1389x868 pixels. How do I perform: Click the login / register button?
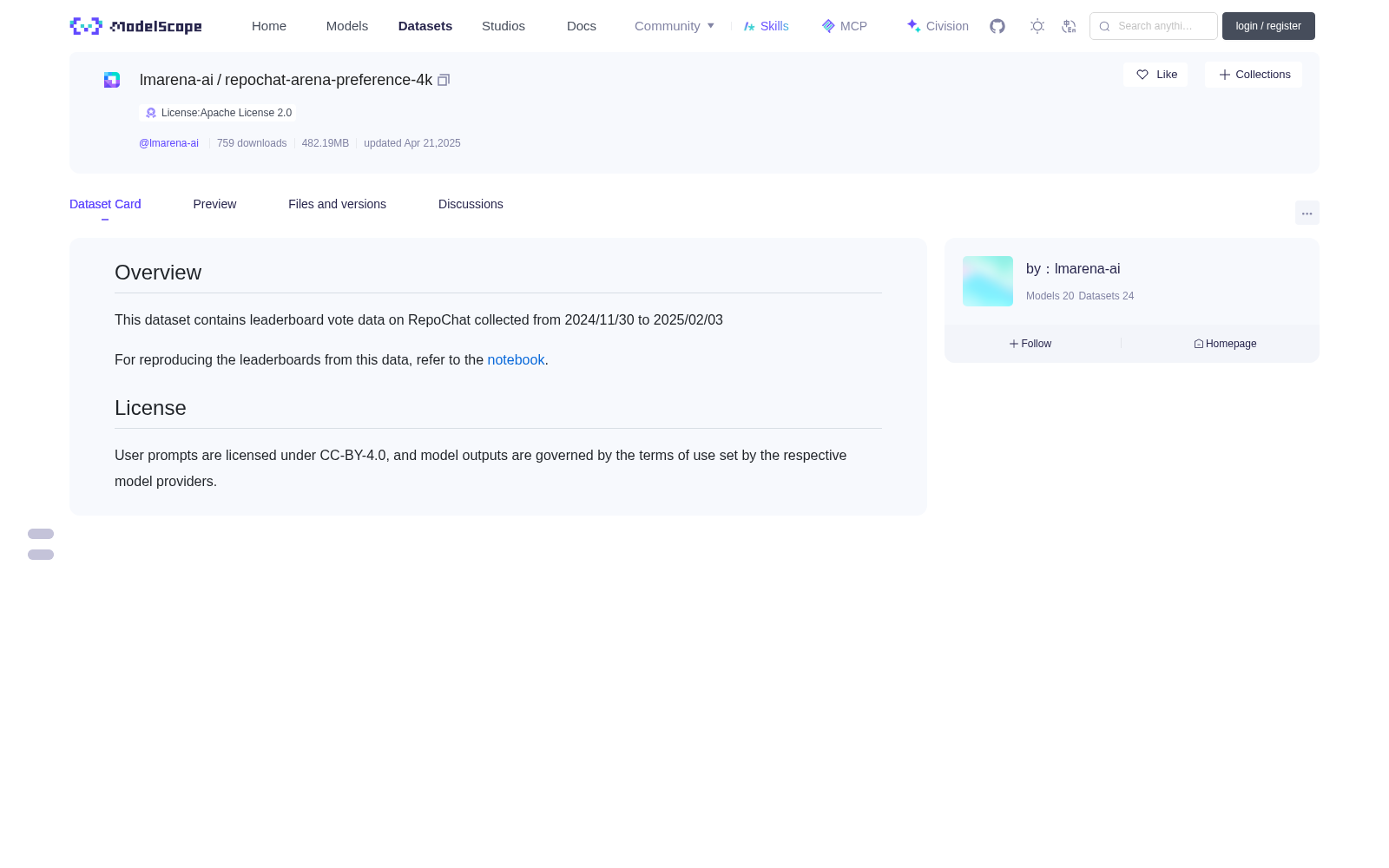[1268, 26]
